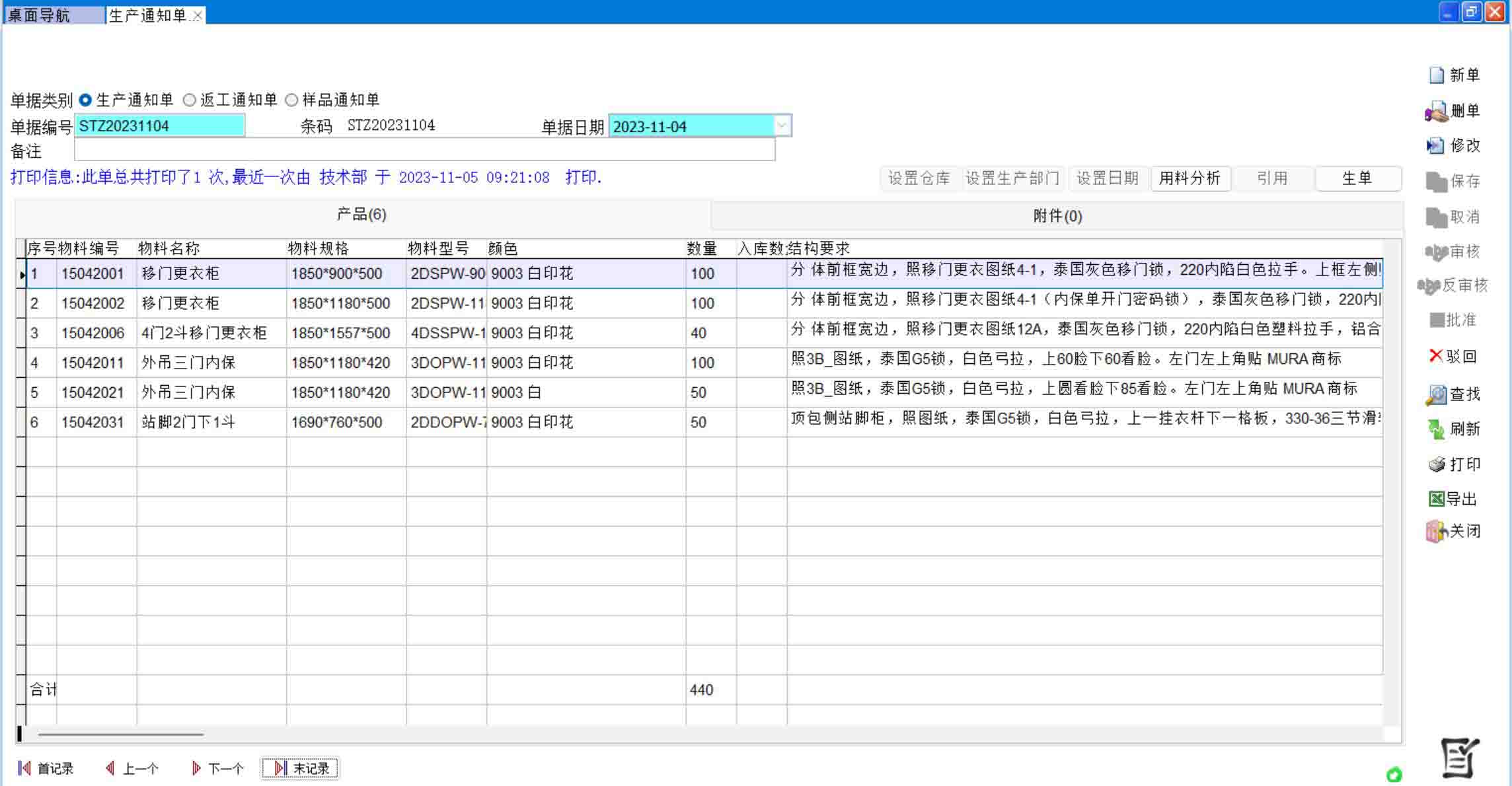Select the 返工通知单 radio button

pos(190,100)
